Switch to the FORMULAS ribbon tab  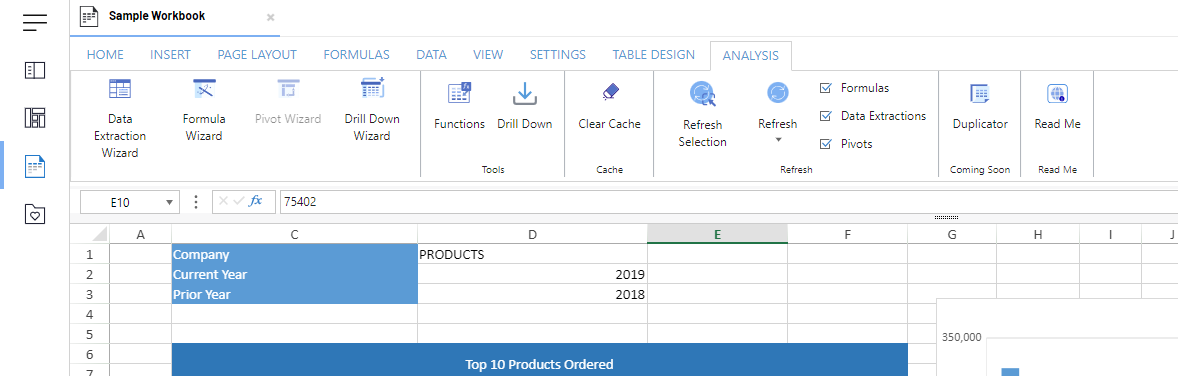coord(356,54)
